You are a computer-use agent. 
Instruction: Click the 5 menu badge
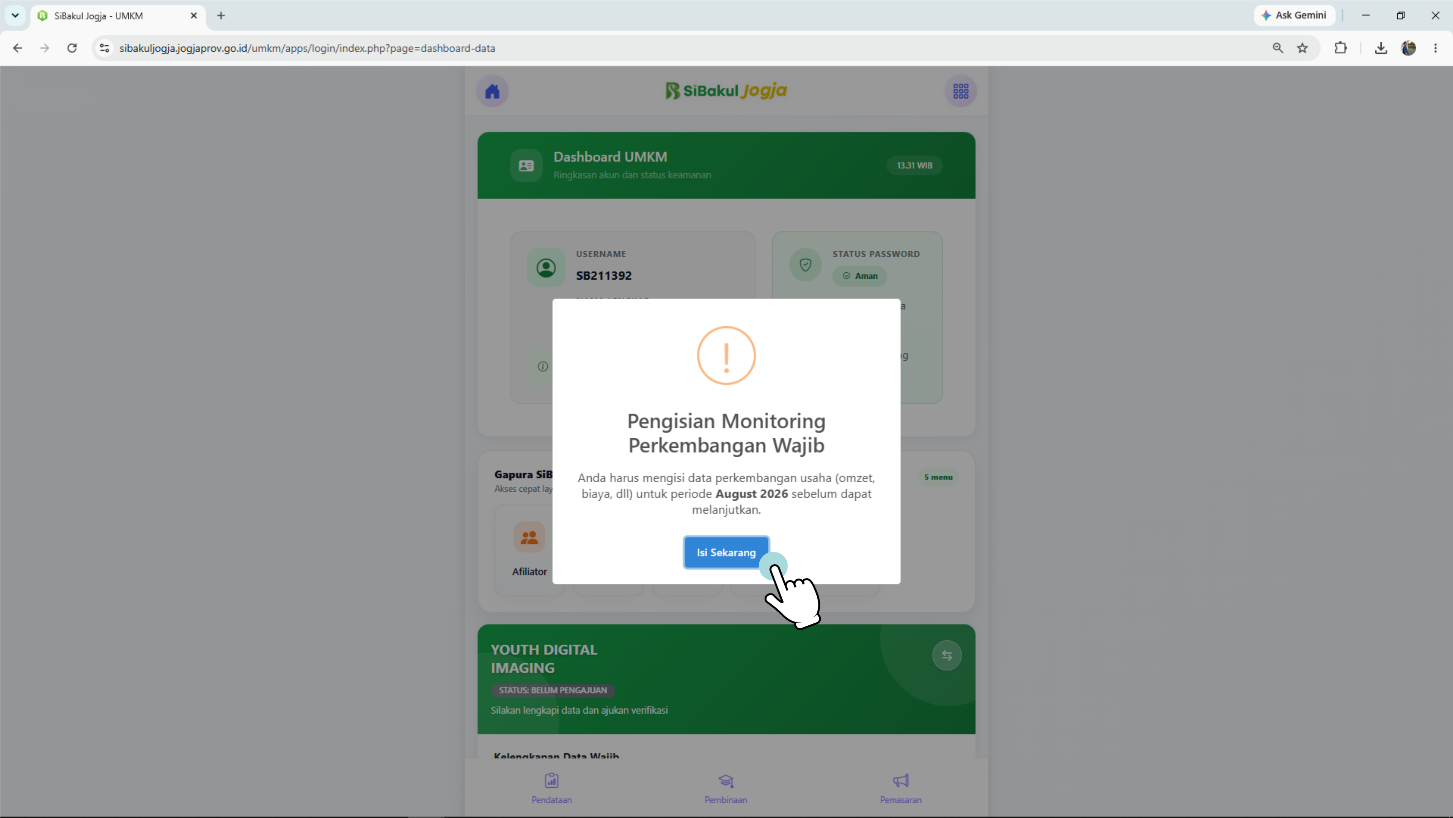point(939,477)
